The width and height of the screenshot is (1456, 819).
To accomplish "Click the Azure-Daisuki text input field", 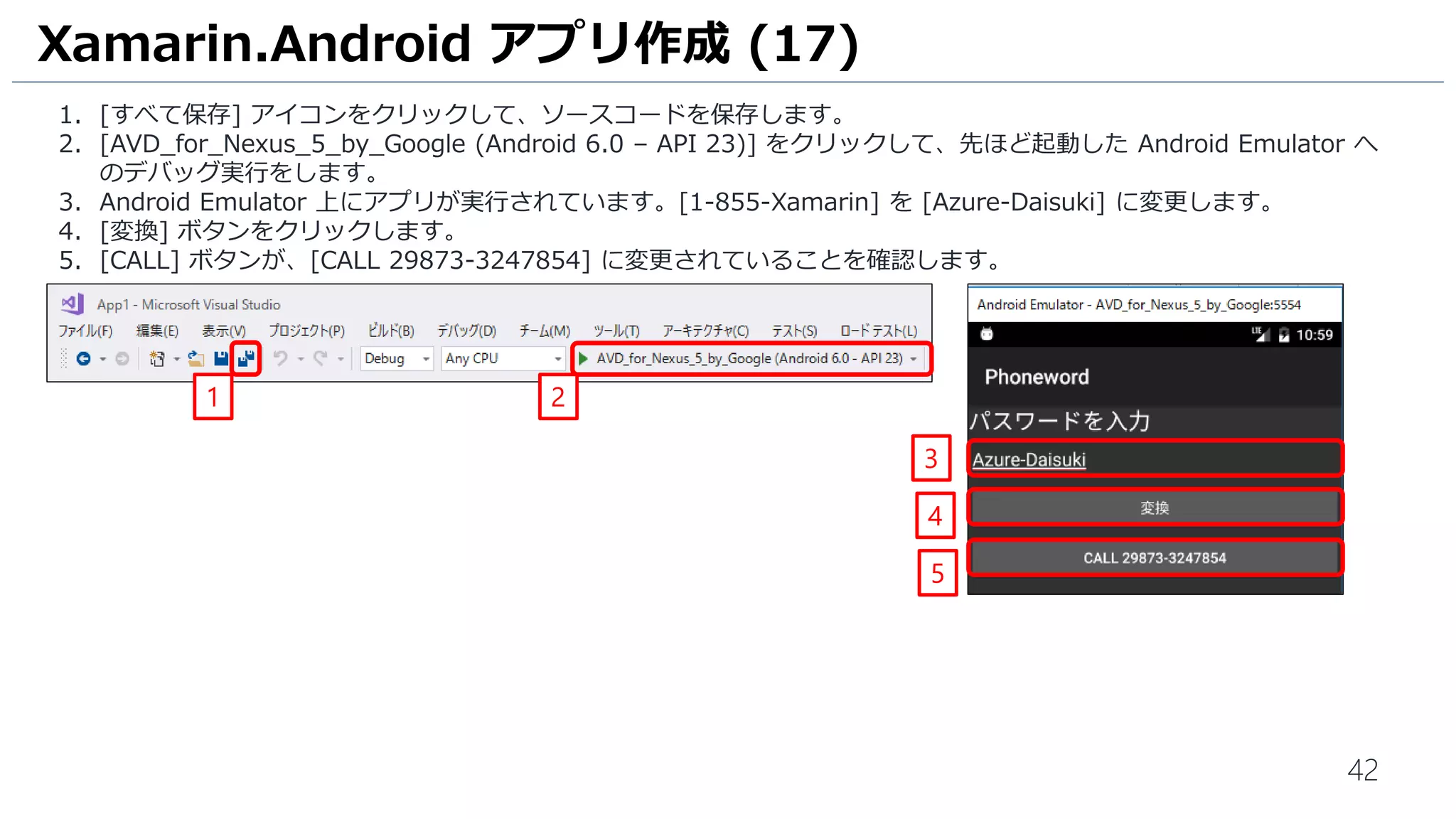I will (x=1155, y=459).
